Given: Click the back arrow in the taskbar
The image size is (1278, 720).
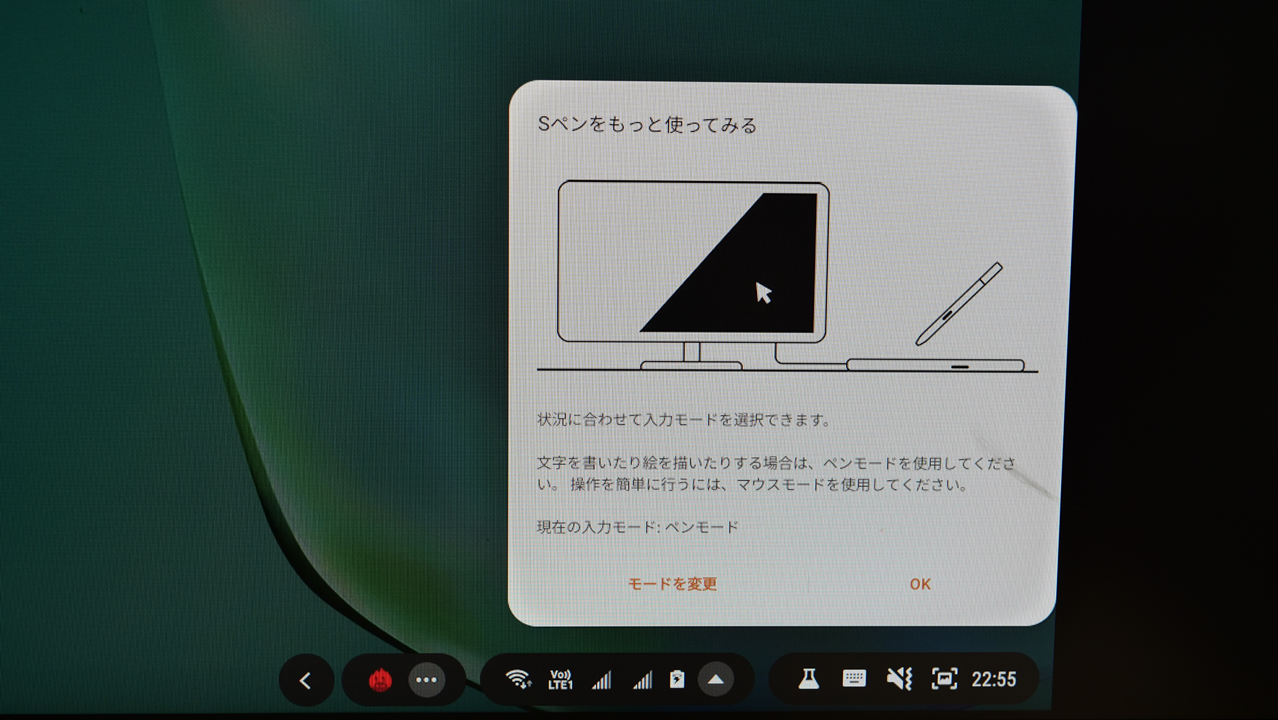Looking at the screenshot, I should (306, 681).
